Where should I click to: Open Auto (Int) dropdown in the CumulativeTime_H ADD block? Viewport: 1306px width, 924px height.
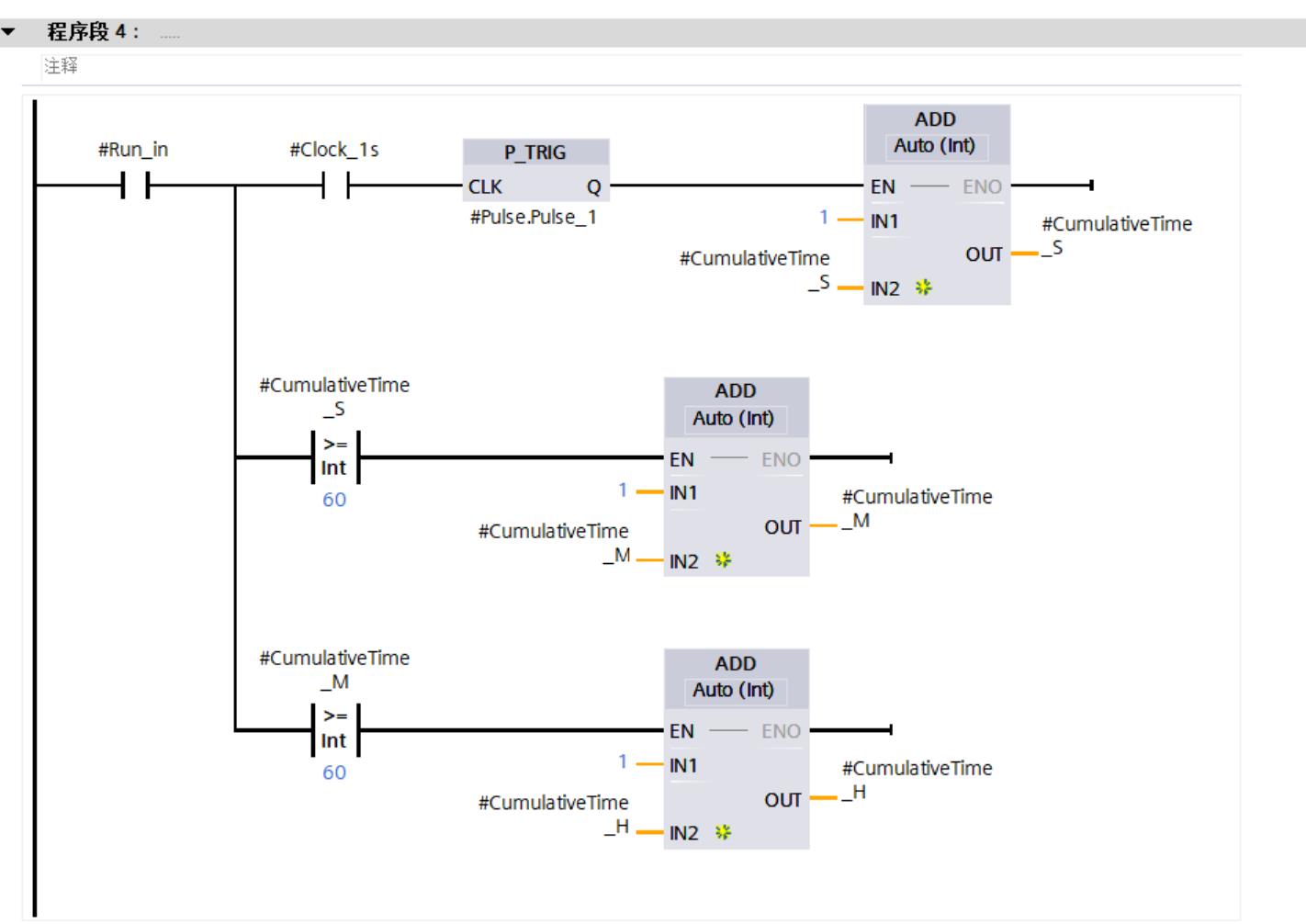point(734,691)
